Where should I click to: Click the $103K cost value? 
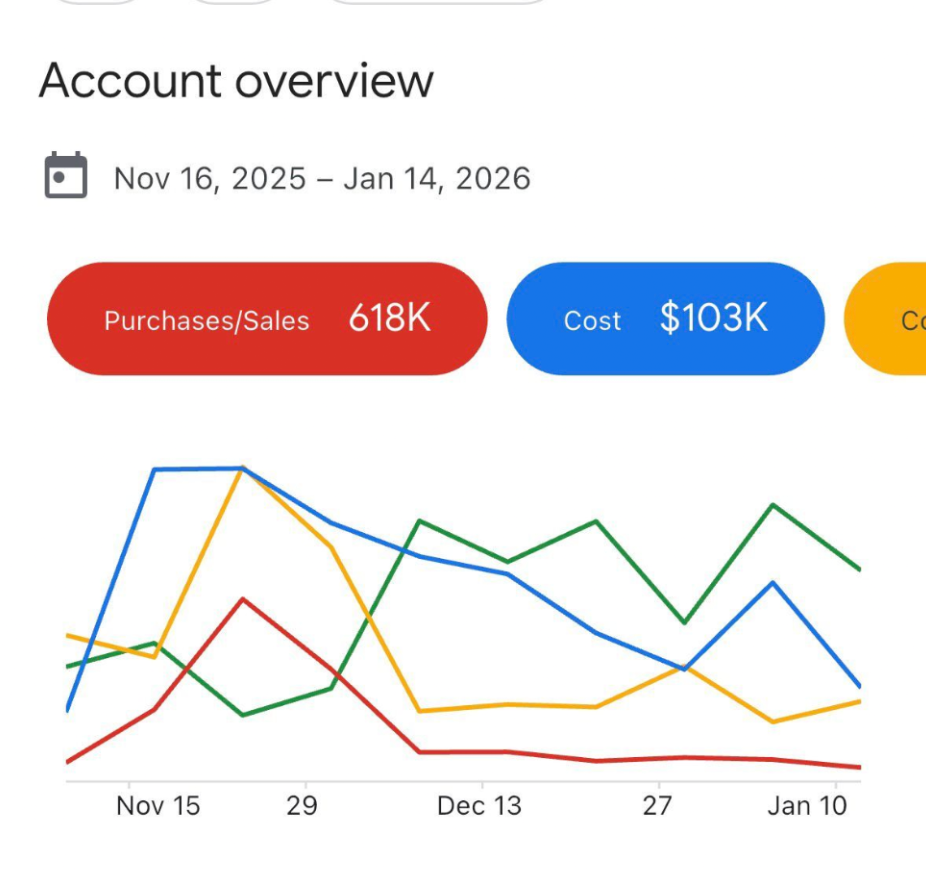(714, 318)
